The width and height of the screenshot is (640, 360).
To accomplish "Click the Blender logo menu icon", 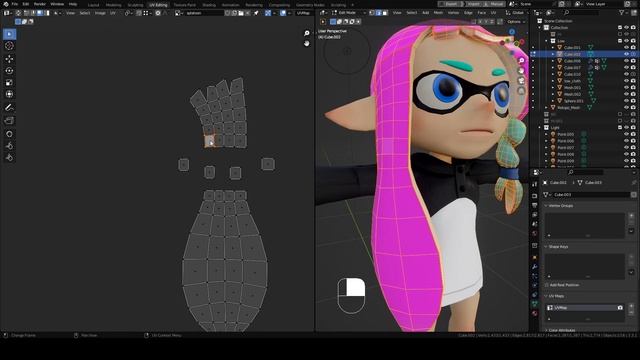I will tap(6, 4).
